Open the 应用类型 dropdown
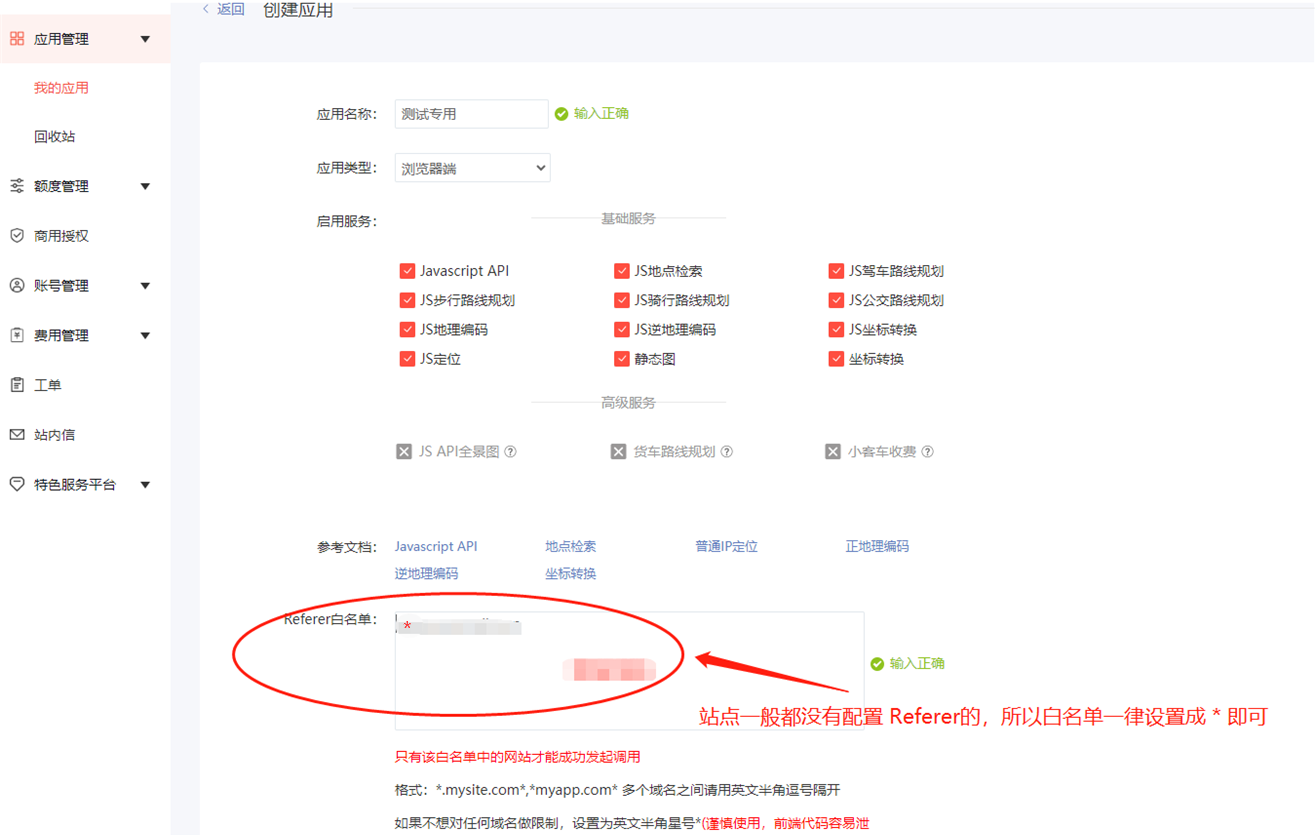Screen dimensions: 1315x835 pos(472,168)
